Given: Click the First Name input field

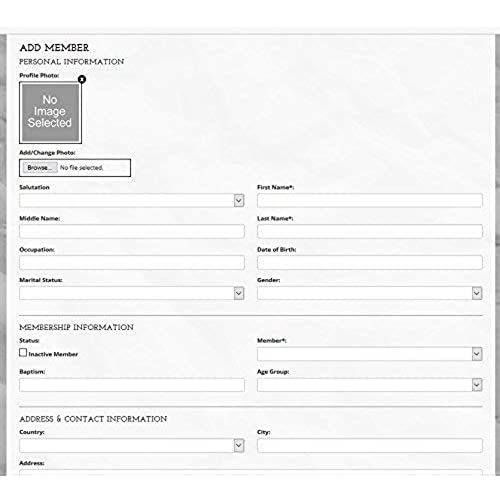Looking at the screenshot, I should (x=370, y=200).
